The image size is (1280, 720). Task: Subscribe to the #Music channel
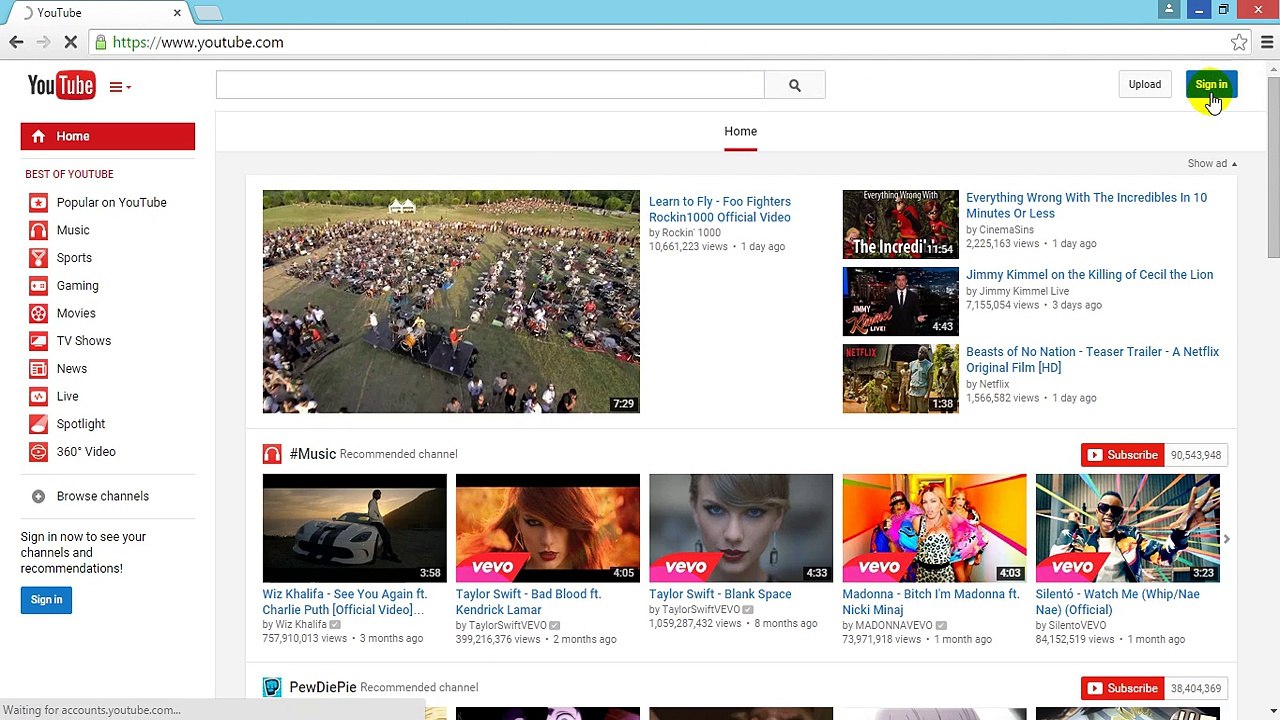point(1122,455)
